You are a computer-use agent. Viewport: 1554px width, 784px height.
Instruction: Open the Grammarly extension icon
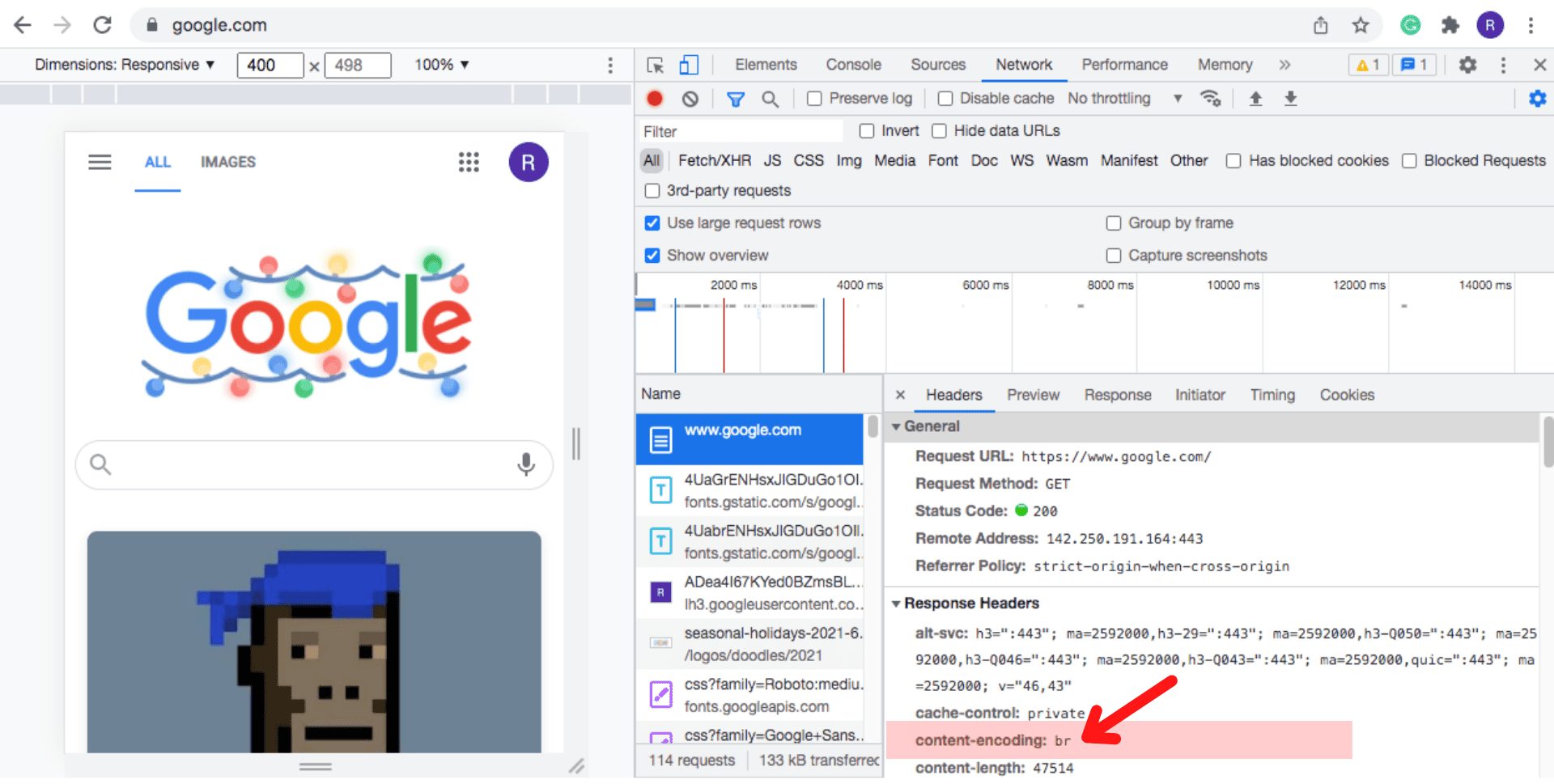coord(1411,25)
